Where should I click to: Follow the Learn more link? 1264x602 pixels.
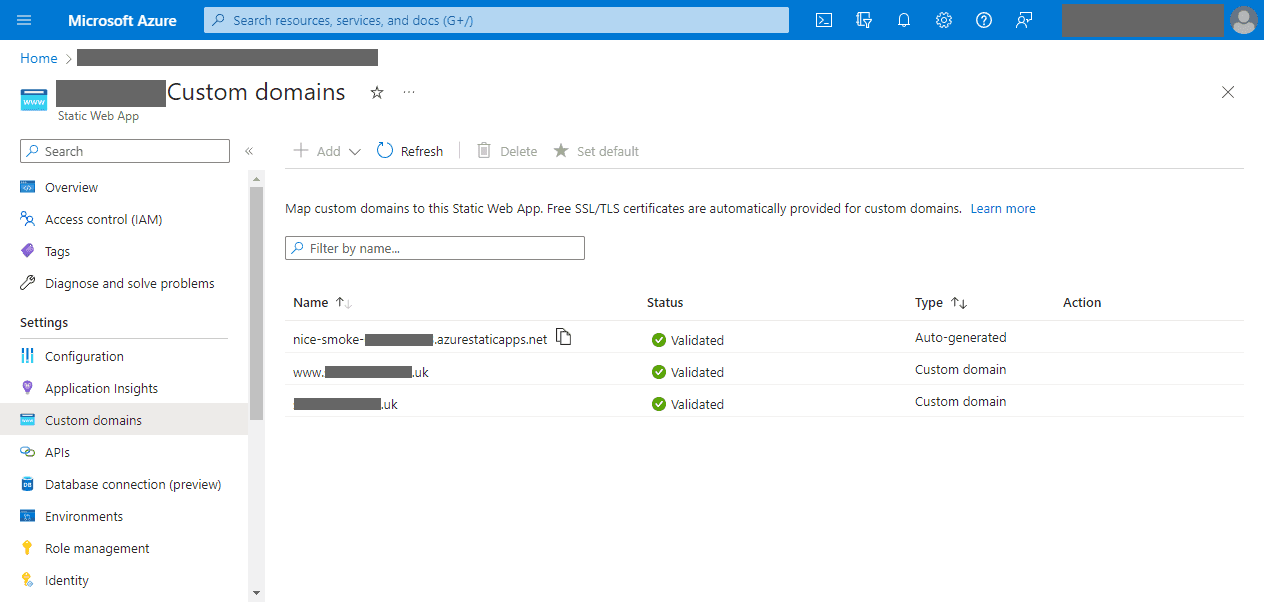click(1003, 209)
